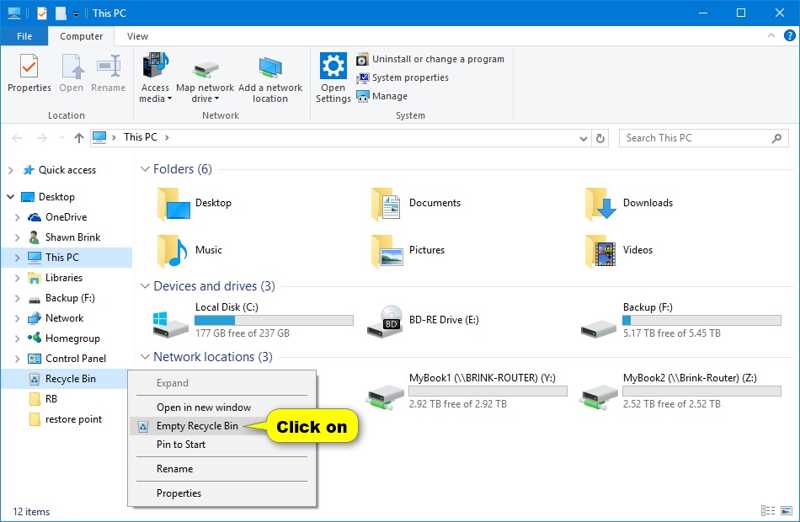Click System properties in ribbon
The height and width of the screenshot is (522, 800).
(x=403, y=78)
